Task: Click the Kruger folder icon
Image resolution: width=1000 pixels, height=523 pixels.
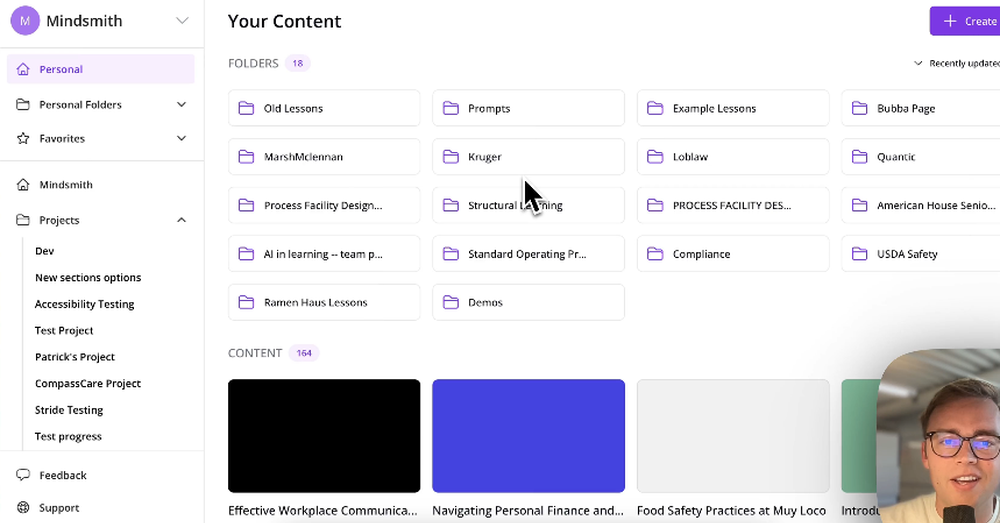Action: pyautogui.click(x=450, y=157)
